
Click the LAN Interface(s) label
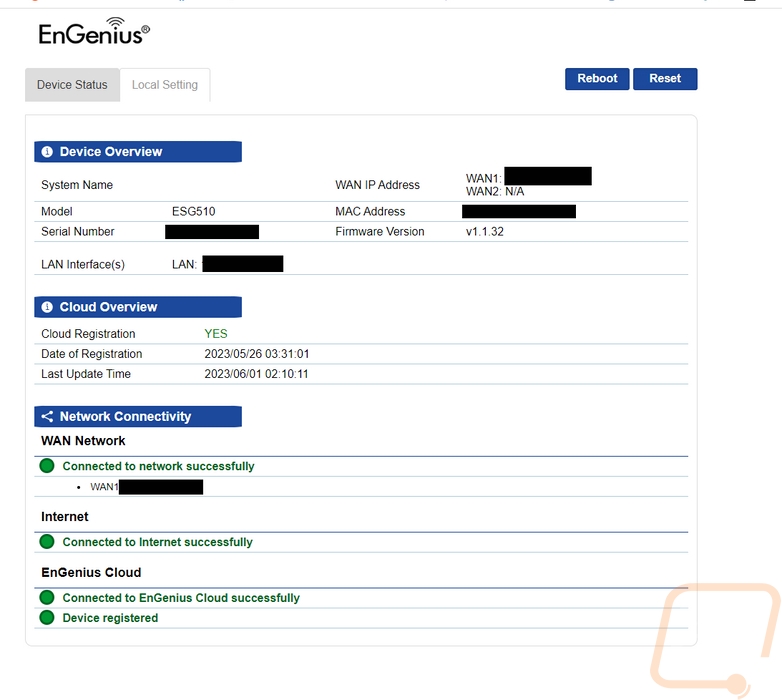[x=83, y=264]
